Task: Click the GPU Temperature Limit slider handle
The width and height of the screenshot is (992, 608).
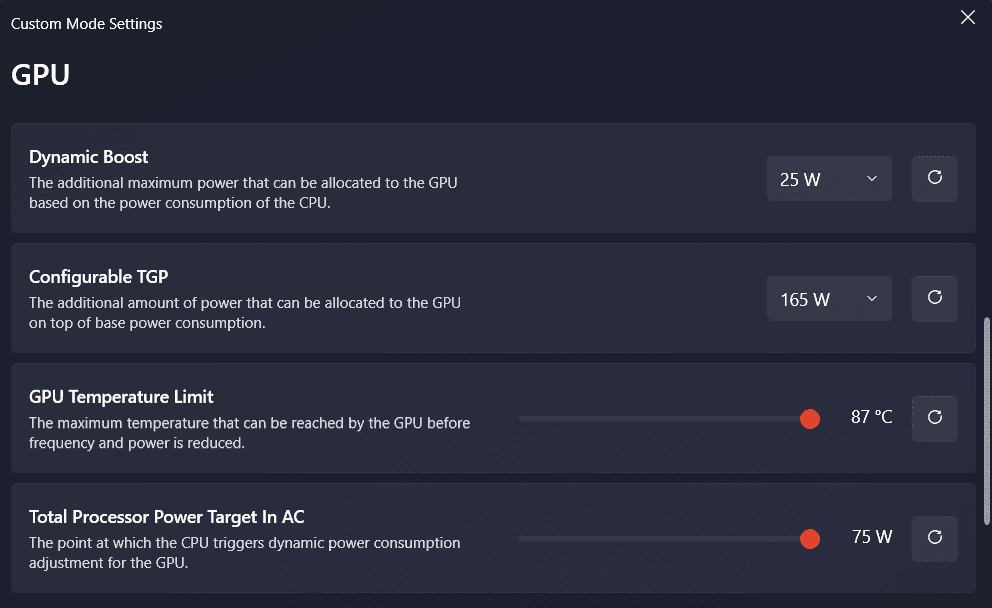Action: coord(810,419)
